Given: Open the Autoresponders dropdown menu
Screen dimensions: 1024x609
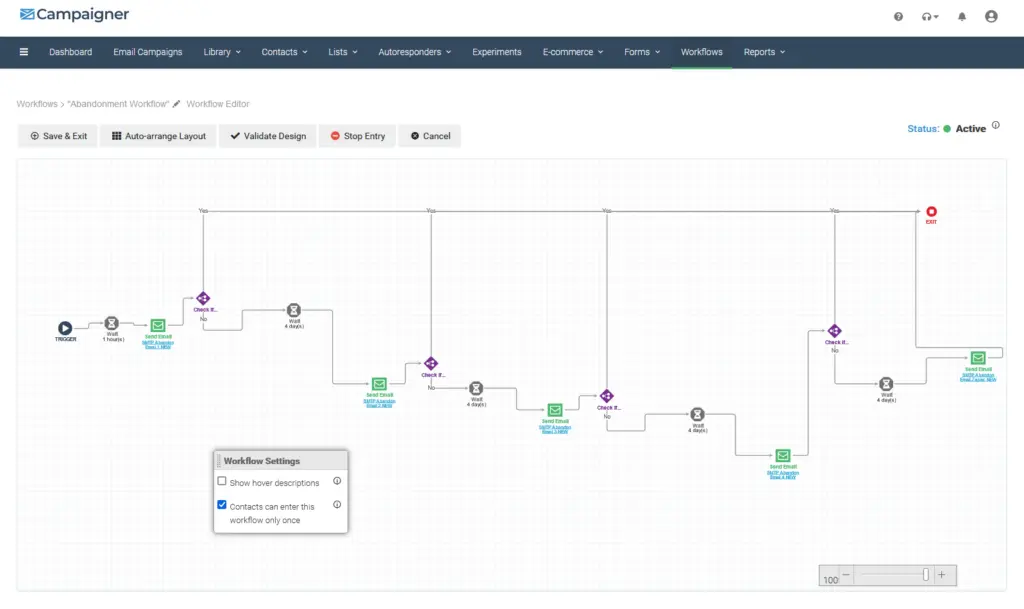Looking at the screenshot, I should click(x=415, y=52).
